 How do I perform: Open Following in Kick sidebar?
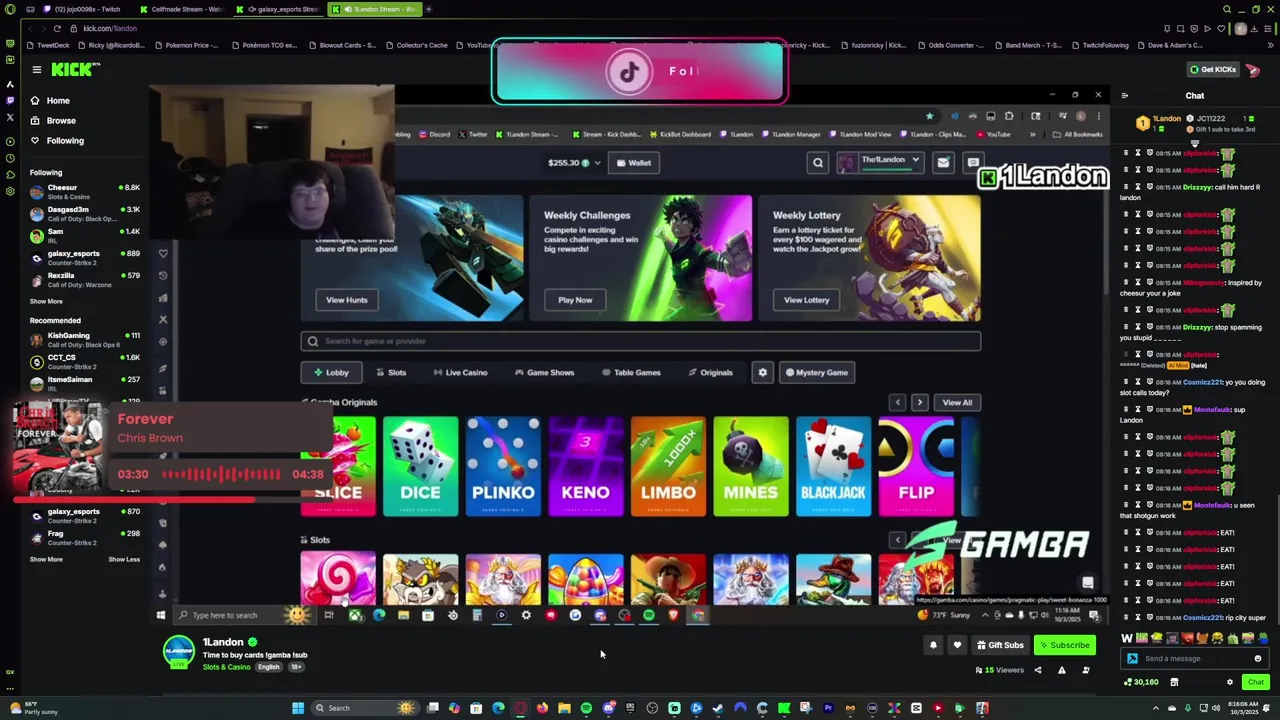pos(57,140)
